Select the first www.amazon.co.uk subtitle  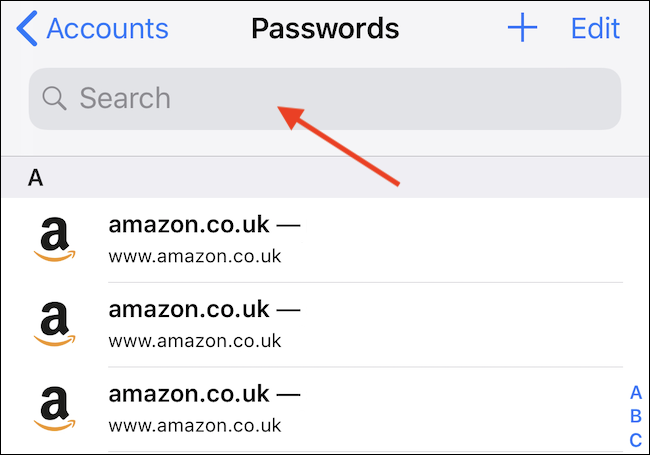click(x=195, y=257)
